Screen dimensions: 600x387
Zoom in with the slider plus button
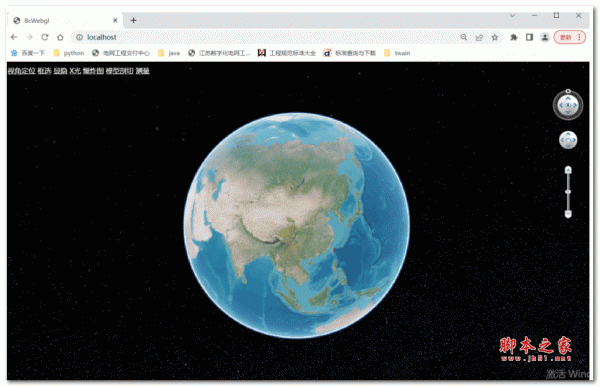[x=568, y=170]
